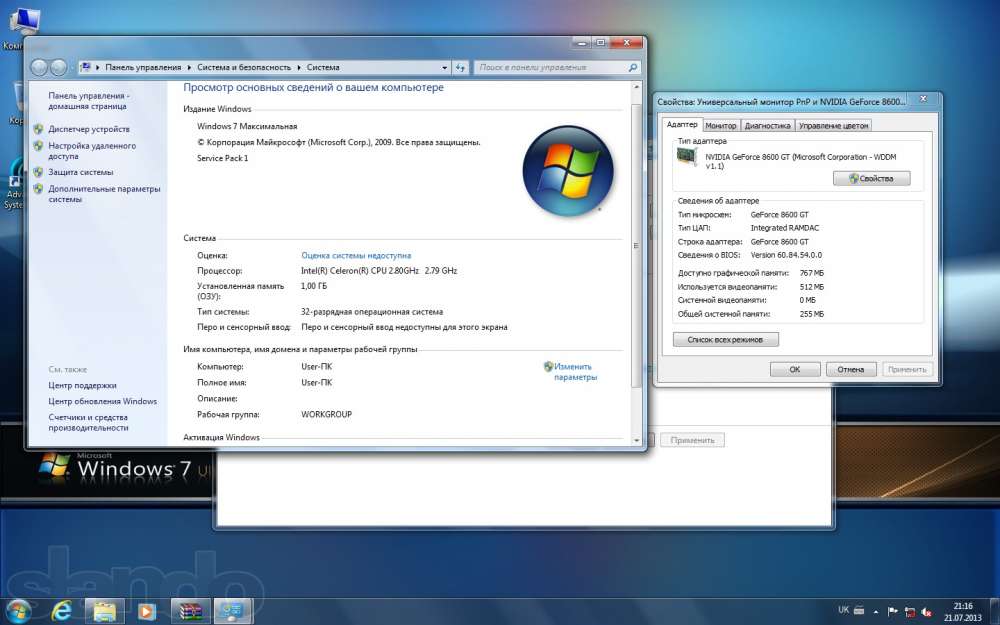Open 'Панель управления - домашняя страница' link

tap(89, 101)
